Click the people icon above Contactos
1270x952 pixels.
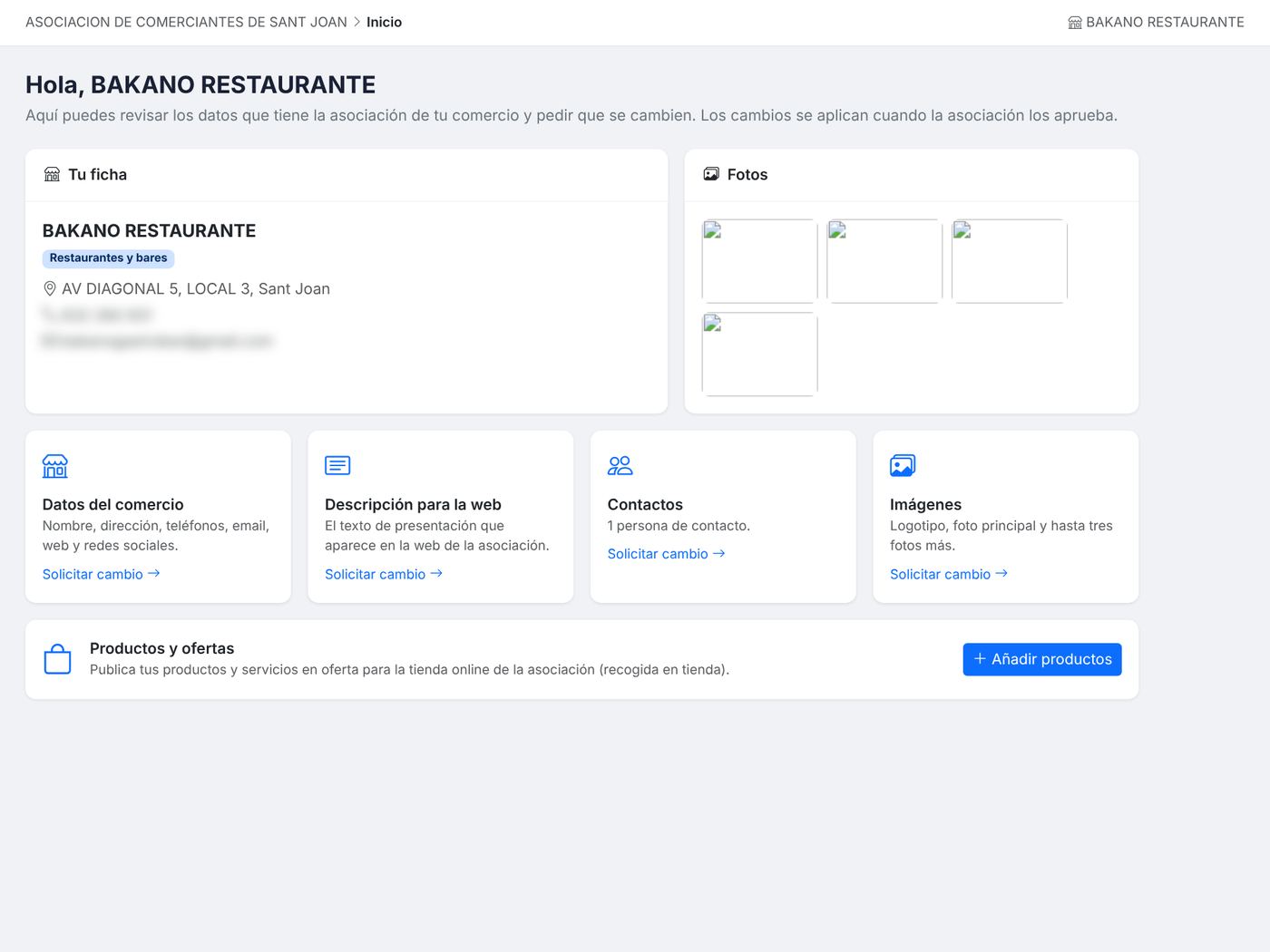(x=620, y=466)
